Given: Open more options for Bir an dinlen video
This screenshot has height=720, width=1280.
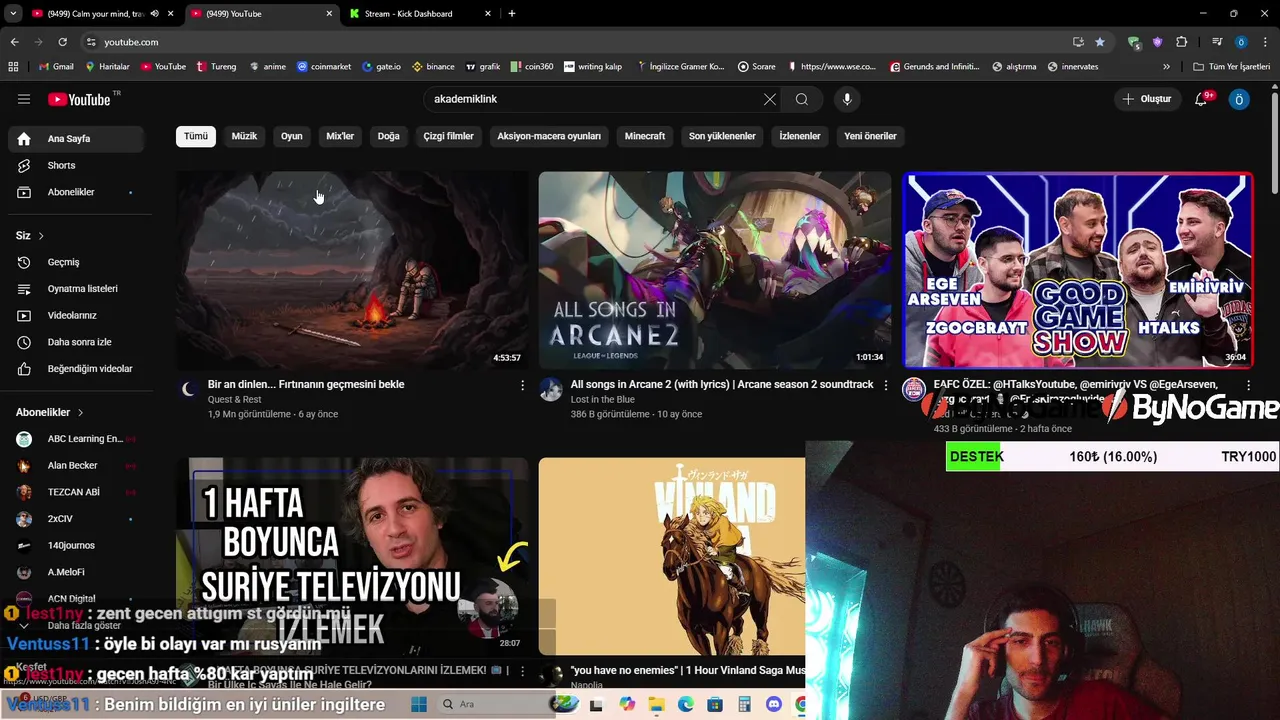Looking at the screenshot, I should tap(522, 385).
